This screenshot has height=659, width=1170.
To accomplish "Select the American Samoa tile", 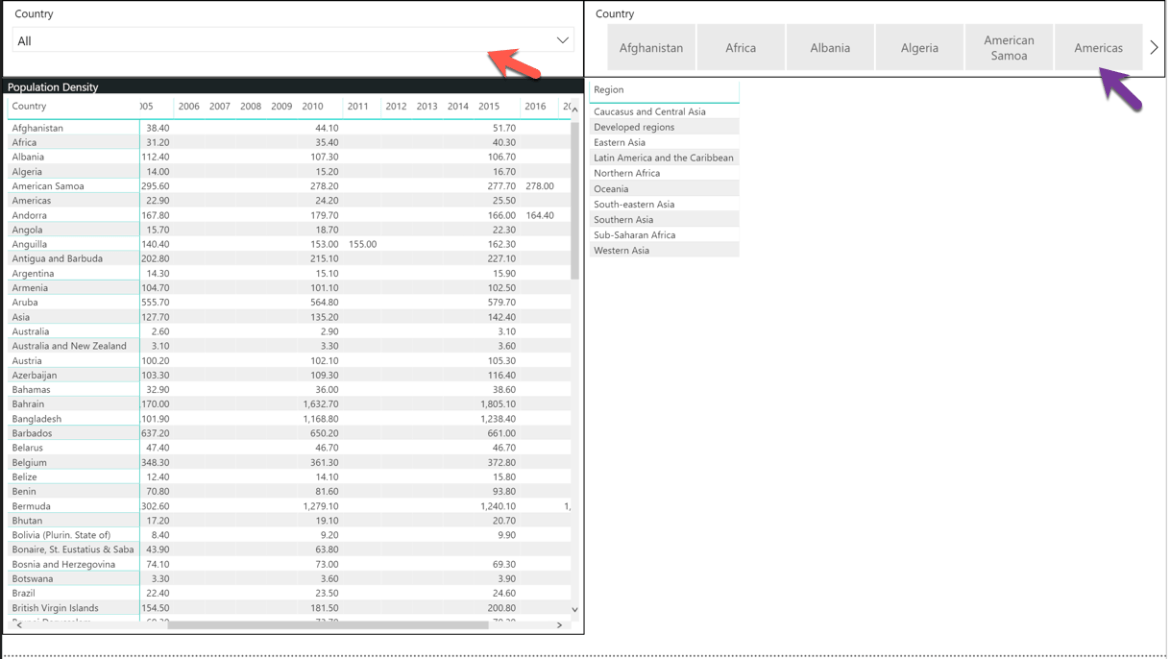I will click(1009, 48).
